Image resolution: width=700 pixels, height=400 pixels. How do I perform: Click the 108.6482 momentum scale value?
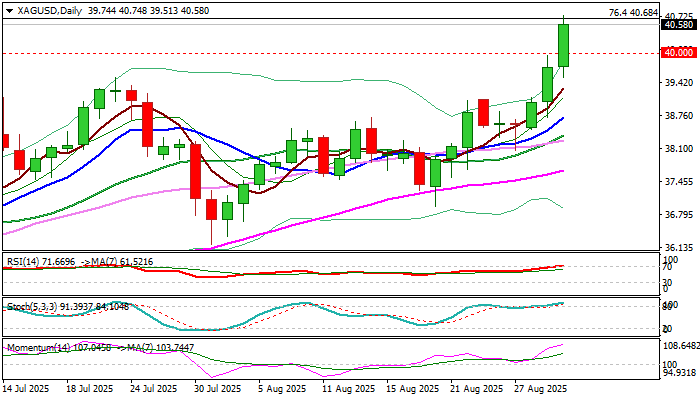coord(680,346)
